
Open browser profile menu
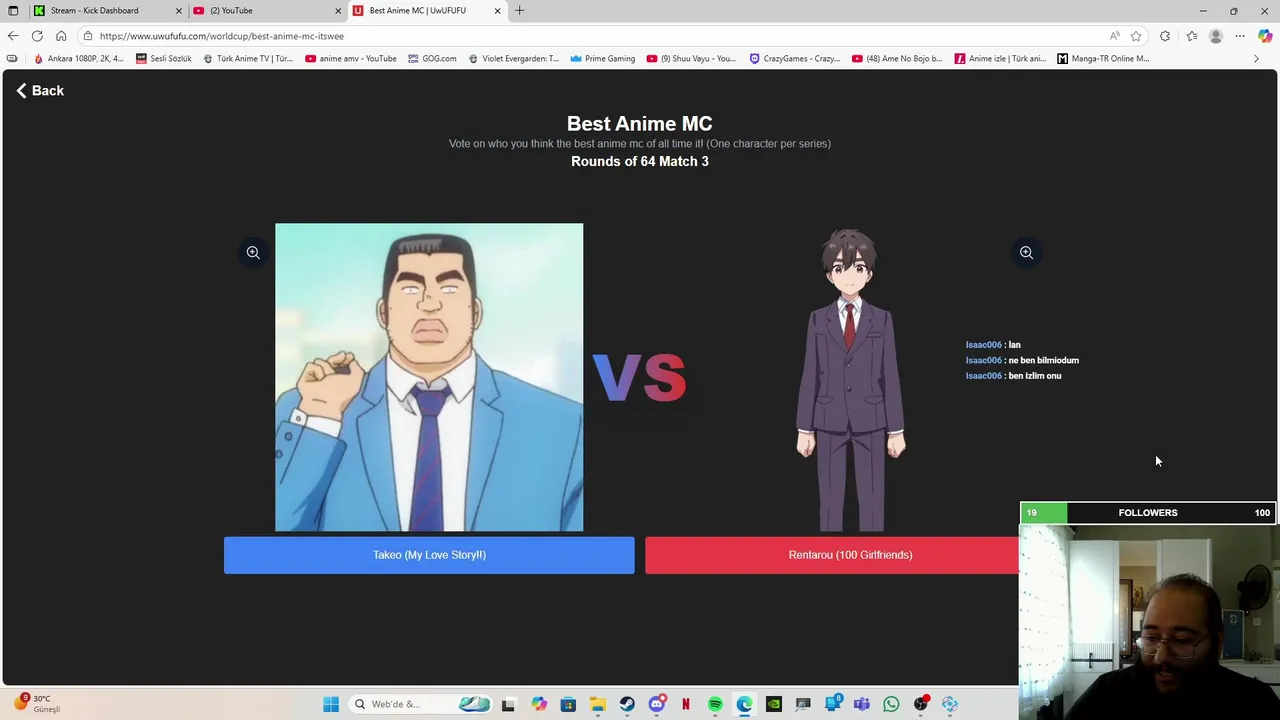coord(1216,36)
